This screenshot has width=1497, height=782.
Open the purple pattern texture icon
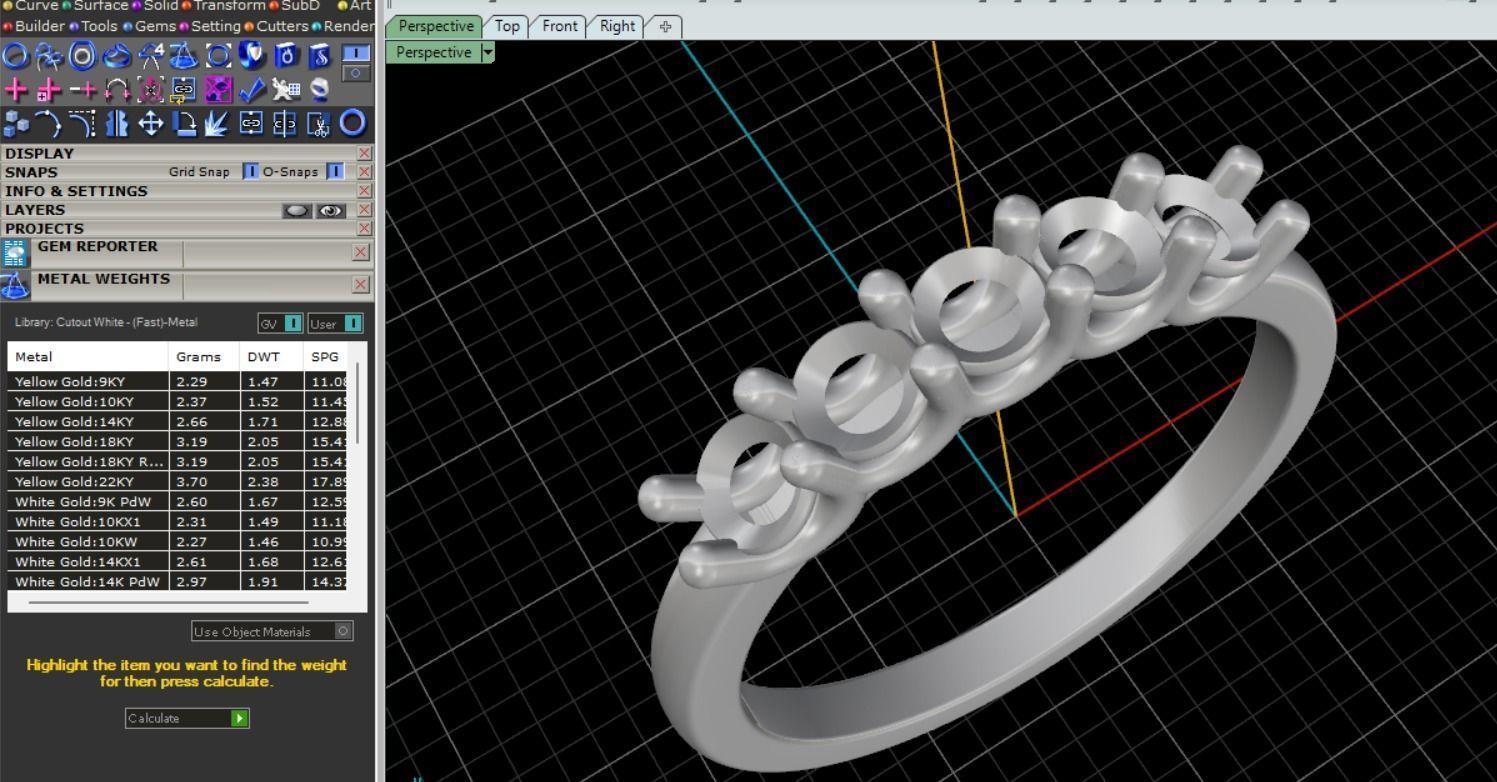218,90
